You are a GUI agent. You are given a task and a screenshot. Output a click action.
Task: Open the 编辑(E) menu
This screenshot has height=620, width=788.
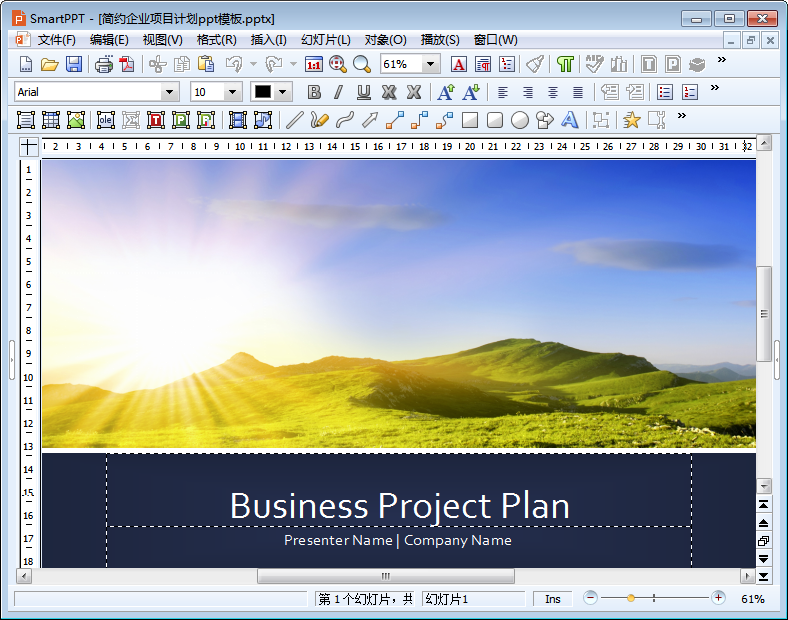click(109, 40)
